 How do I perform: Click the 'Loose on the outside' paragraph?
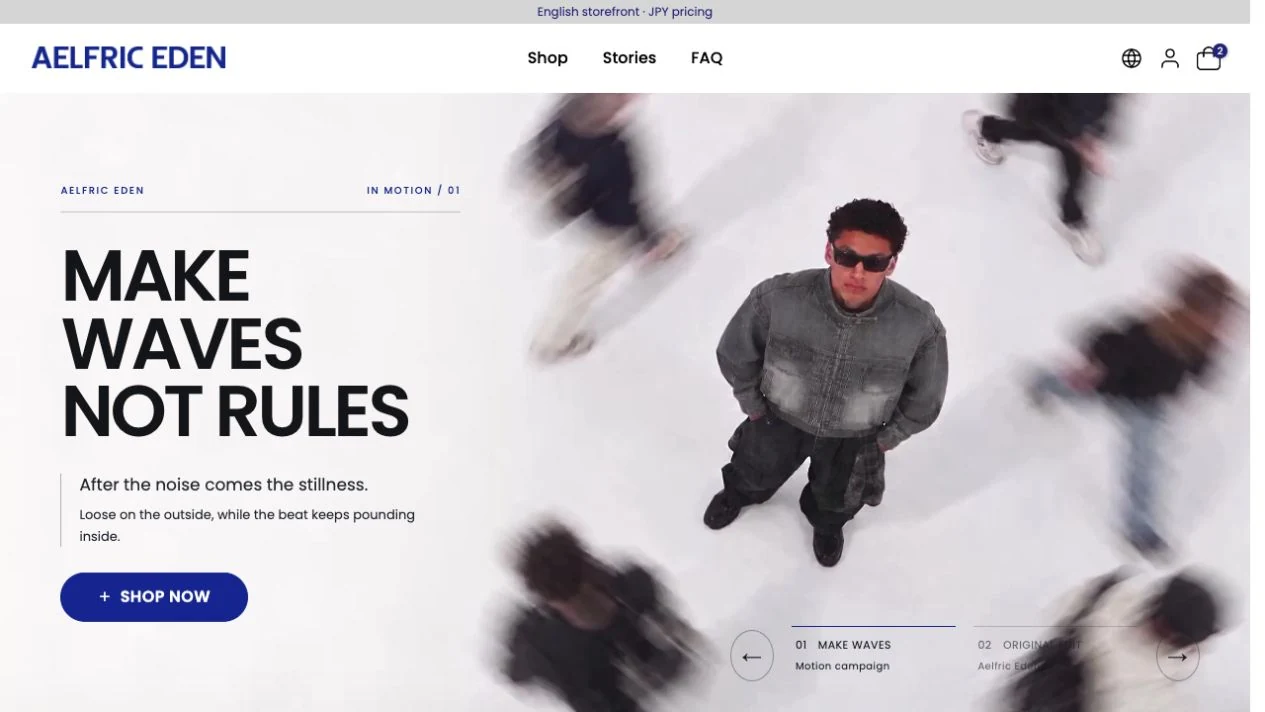[x=247, y=525]
